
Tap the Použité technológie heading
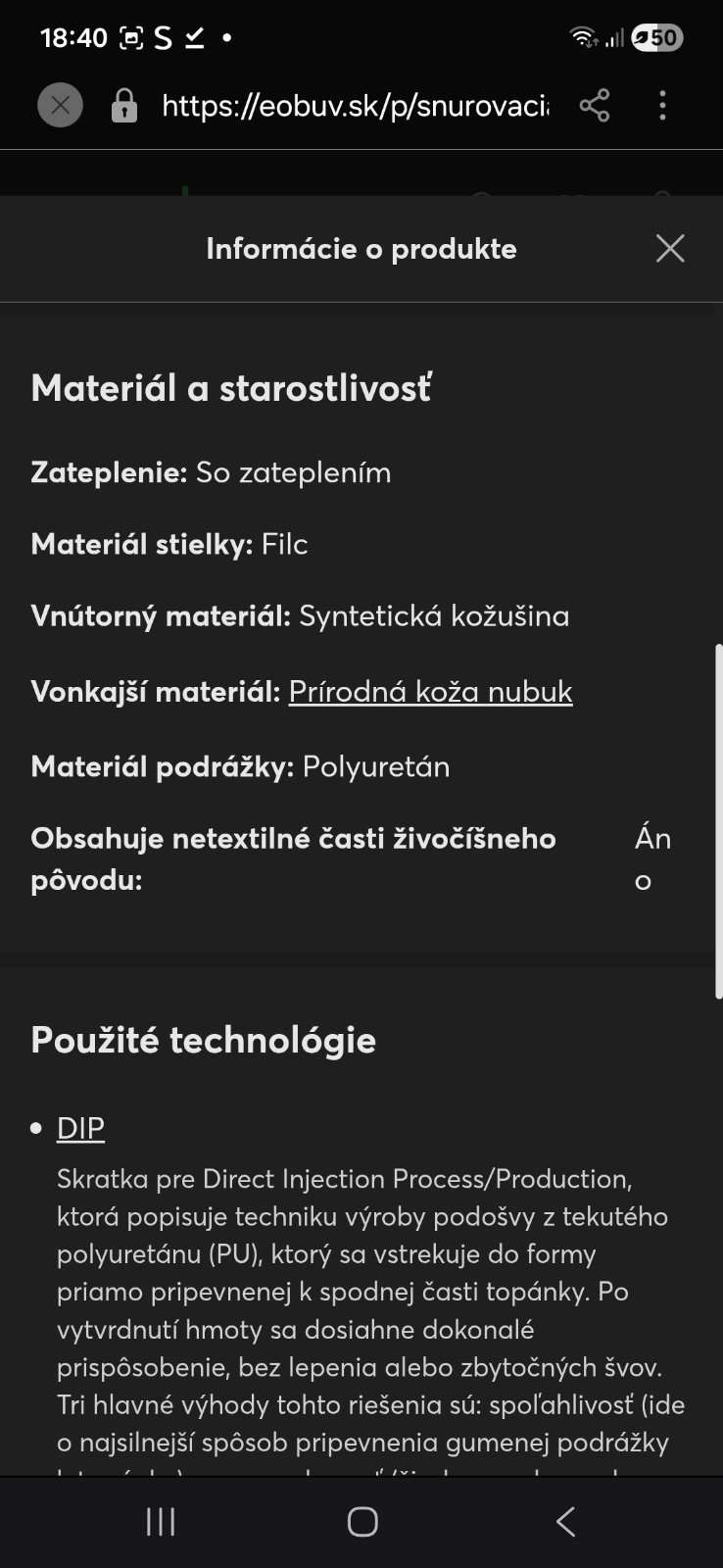(203, 1040)
